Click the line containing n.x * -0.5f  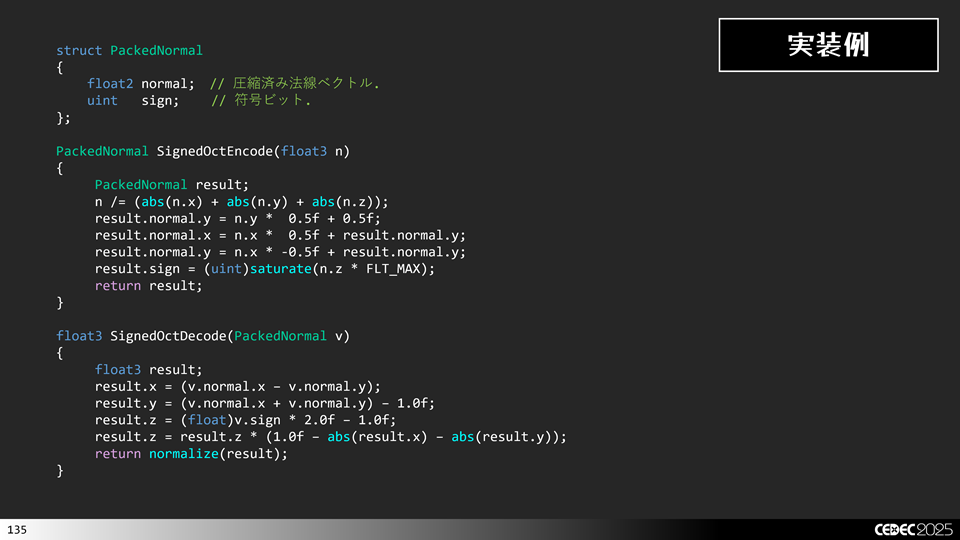tap(280, 252)
